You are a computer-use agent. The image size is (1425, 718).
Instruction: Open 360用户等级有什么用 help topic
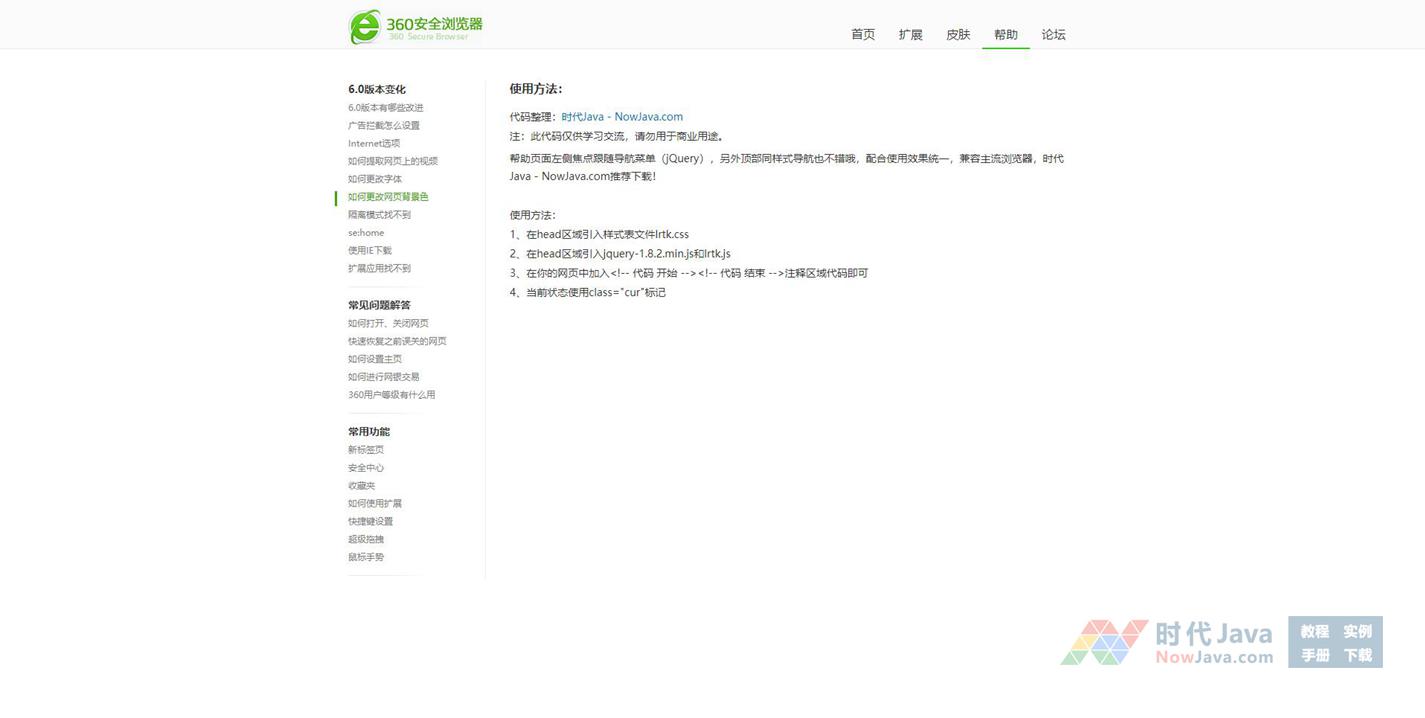pos(391,395)
